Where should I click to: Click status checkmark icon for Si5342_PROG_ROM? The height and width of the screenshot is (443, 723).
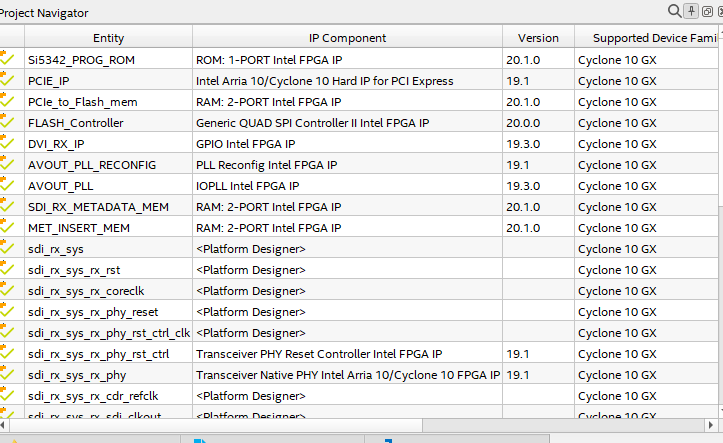click(x=8, y=59)
